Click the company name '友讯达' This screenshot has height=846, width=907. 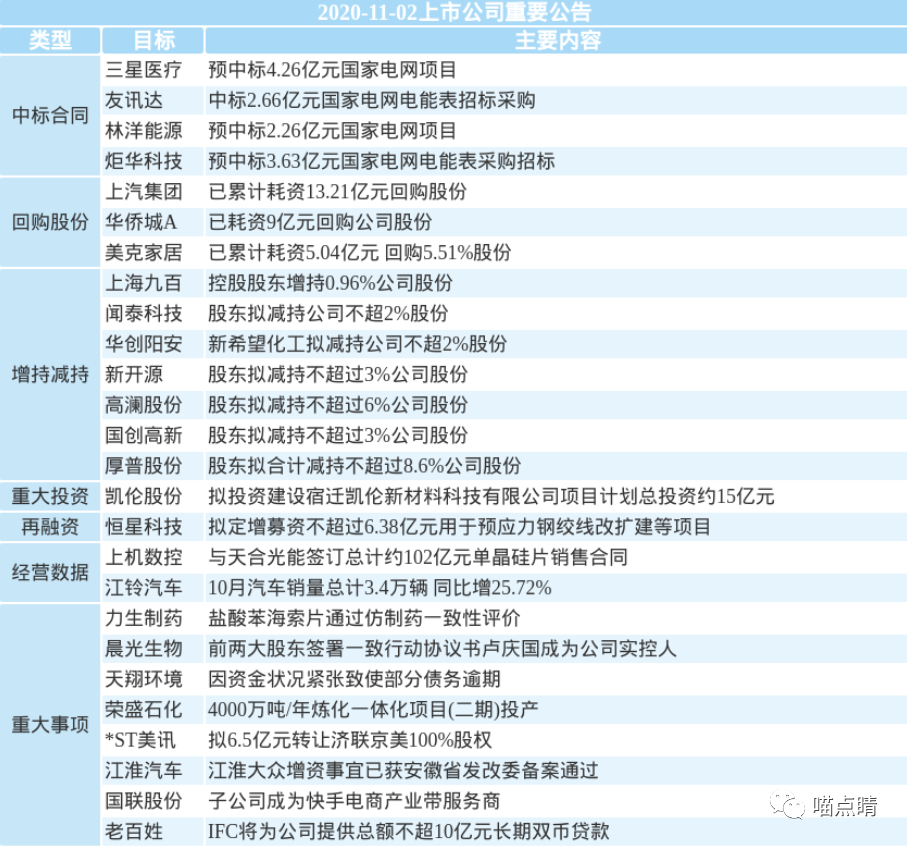(x=134, y=100)
